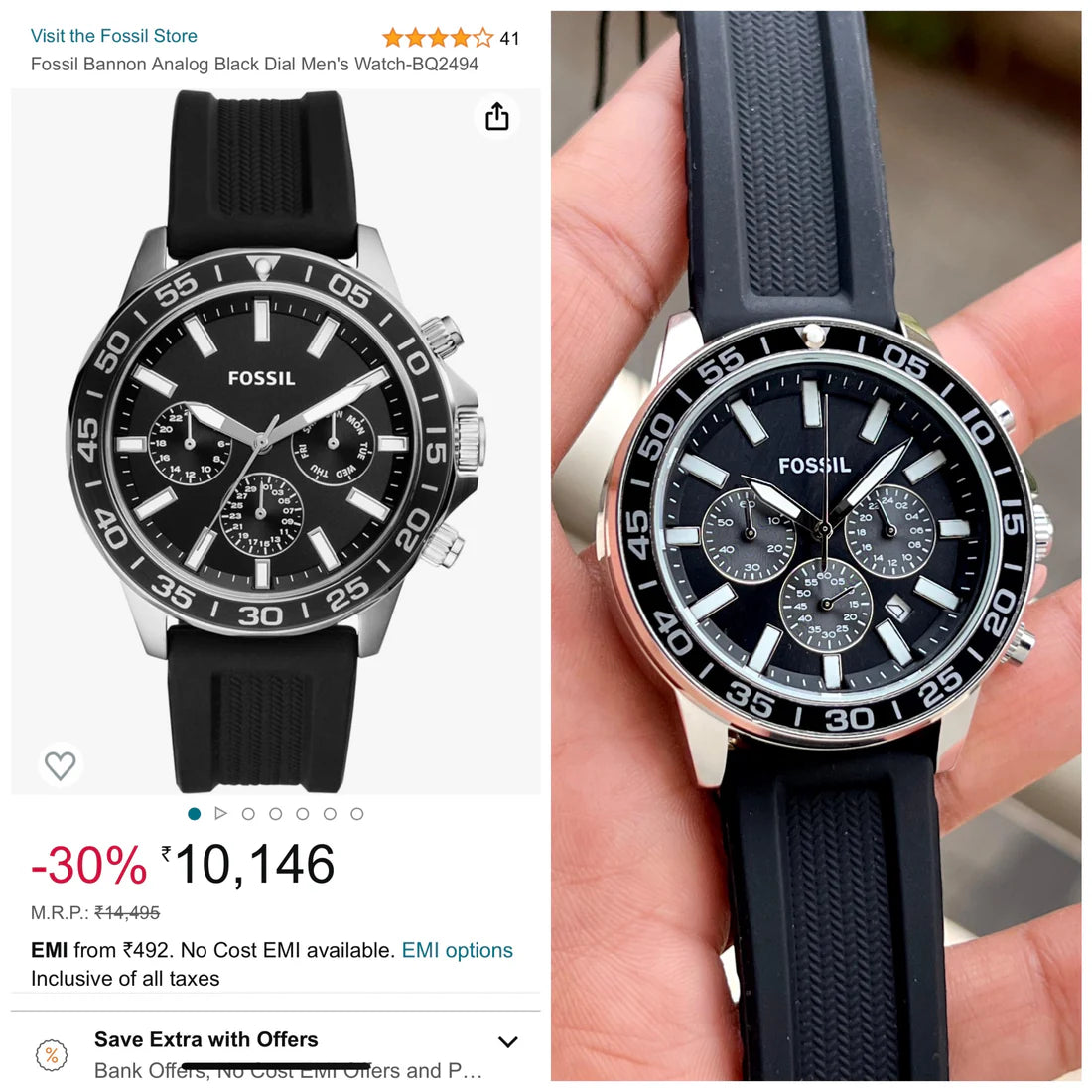The height and width of the screenshot is (1092, 1092).
Task: View the 41 customer ratings
Action: point(506,38)
